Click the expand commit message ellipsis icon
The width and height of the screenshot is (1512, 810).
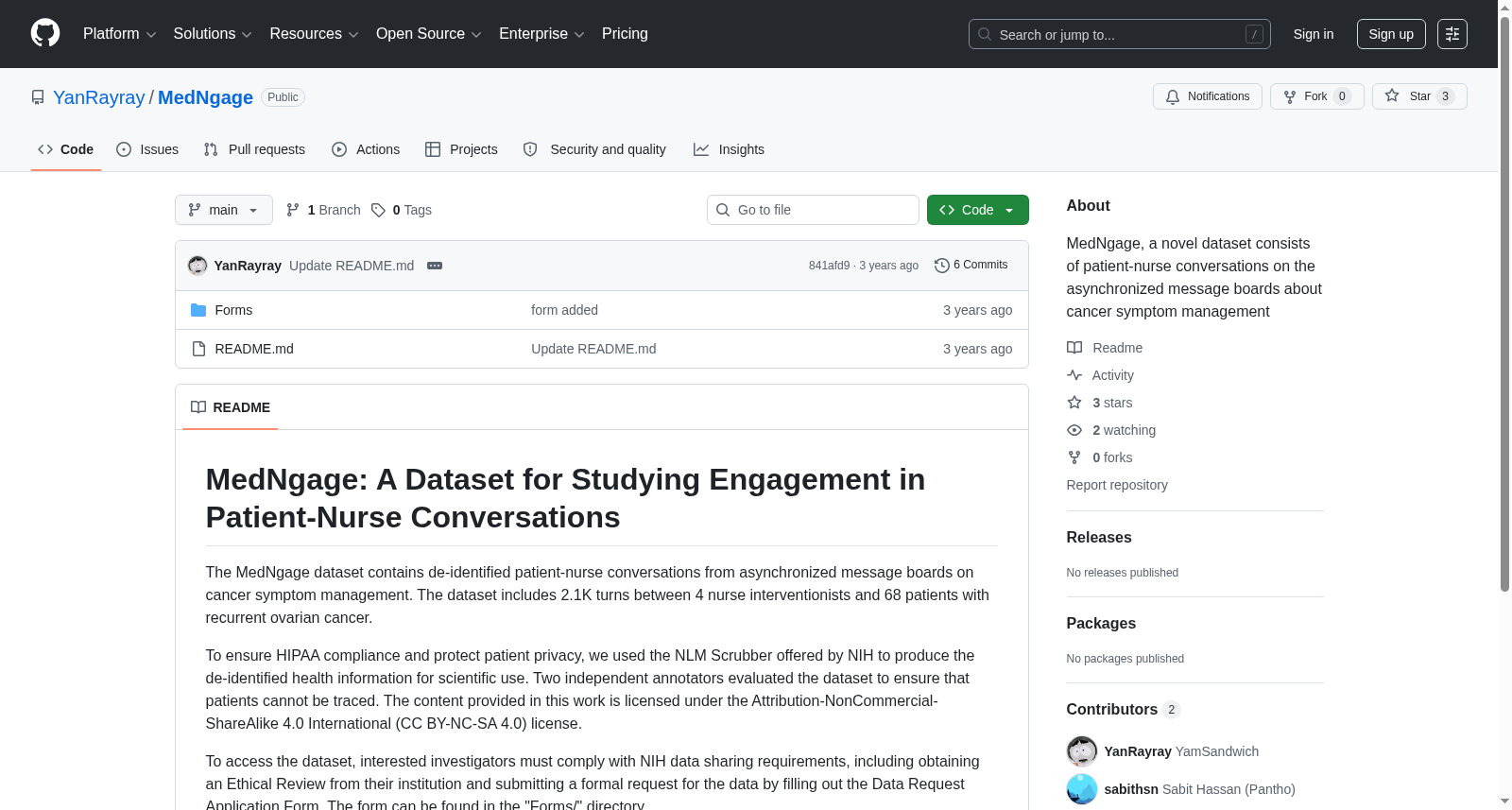coord(435,266)
